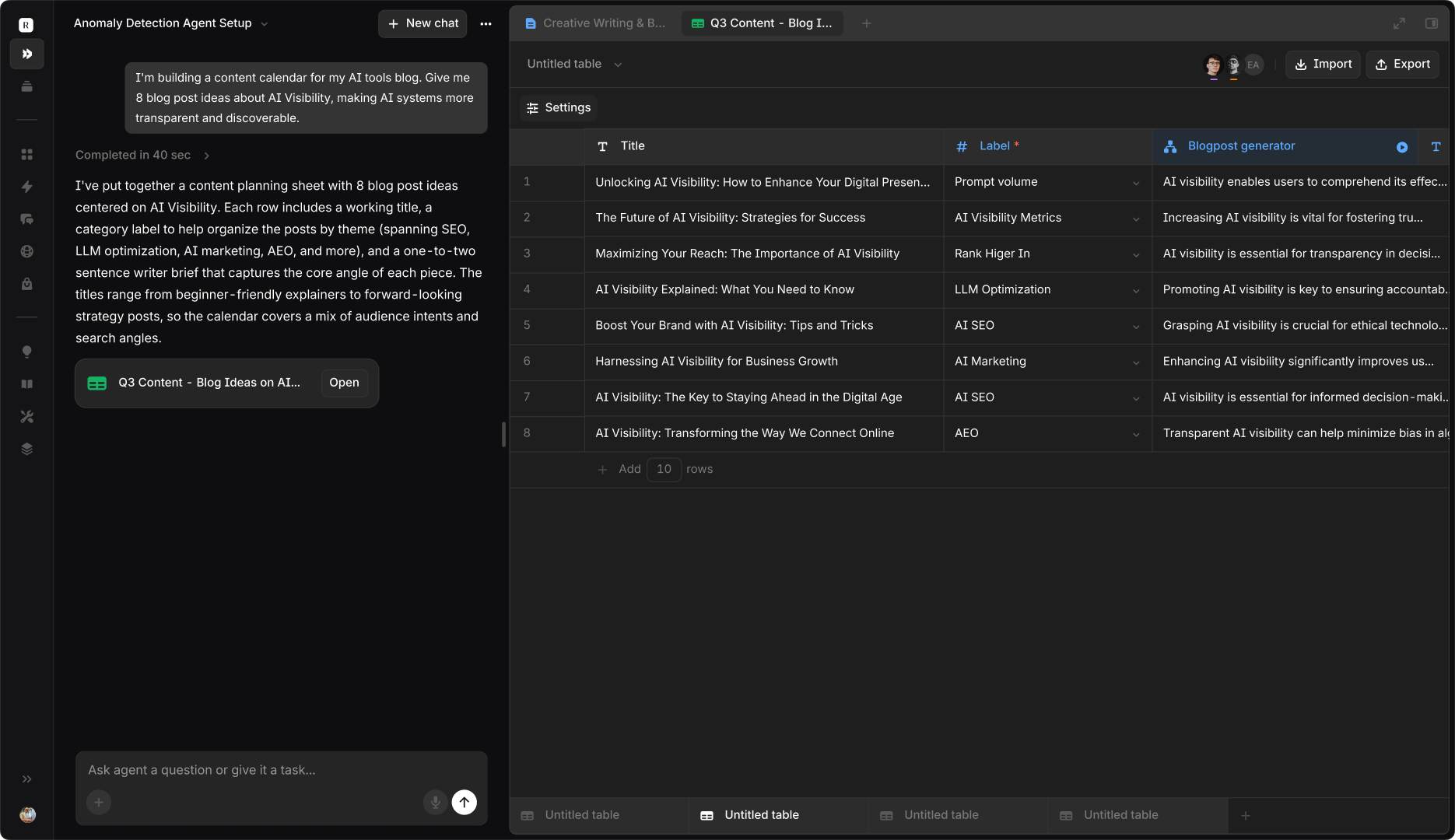Click the panel divider handle between chat and table
Image resolution: width=1455 pixels, height=840 pixels.
tap(504, 434)
